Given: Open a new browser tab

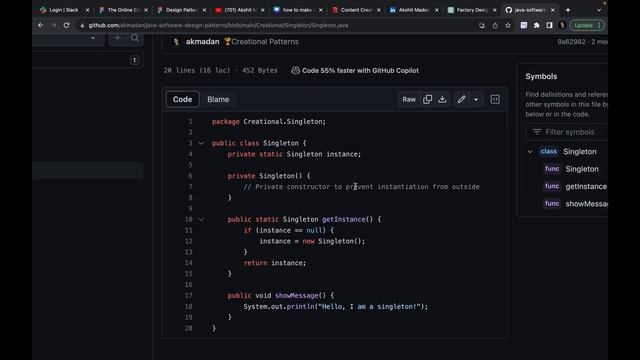Looking at the screenshot, I should (x=568, y=10).
